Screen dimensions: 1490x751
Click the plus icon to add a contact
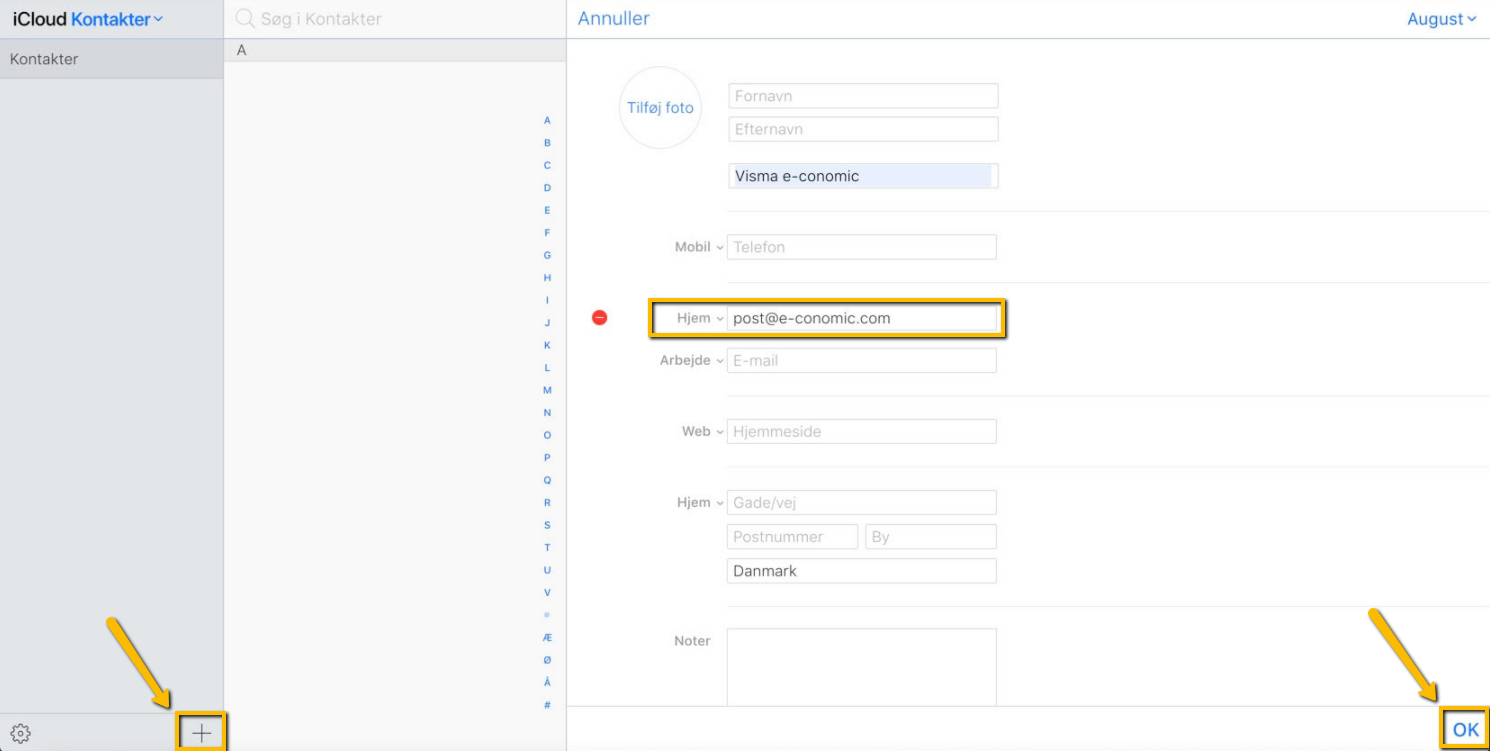click(201, 732)
